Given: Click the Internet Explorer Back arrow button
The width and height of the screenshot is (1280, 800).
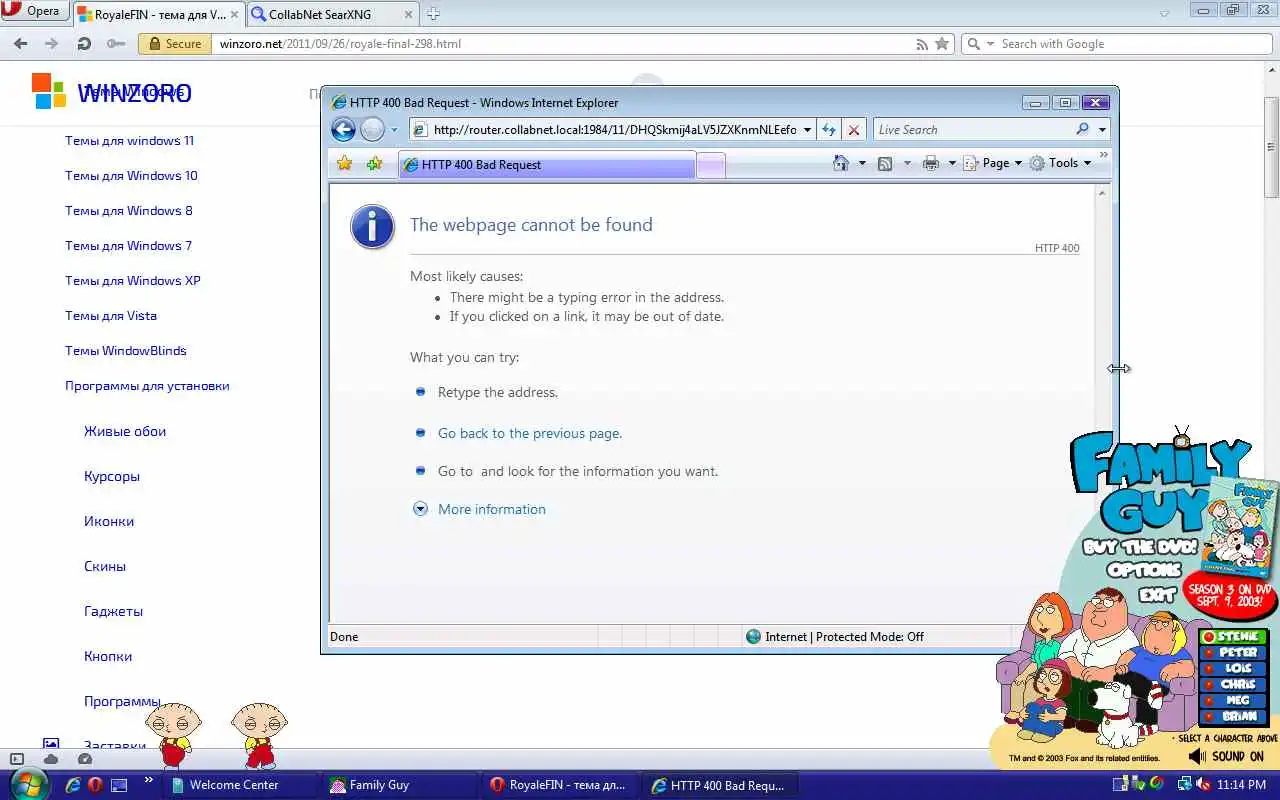Looking at the screenshot, I should click(343, 130).
